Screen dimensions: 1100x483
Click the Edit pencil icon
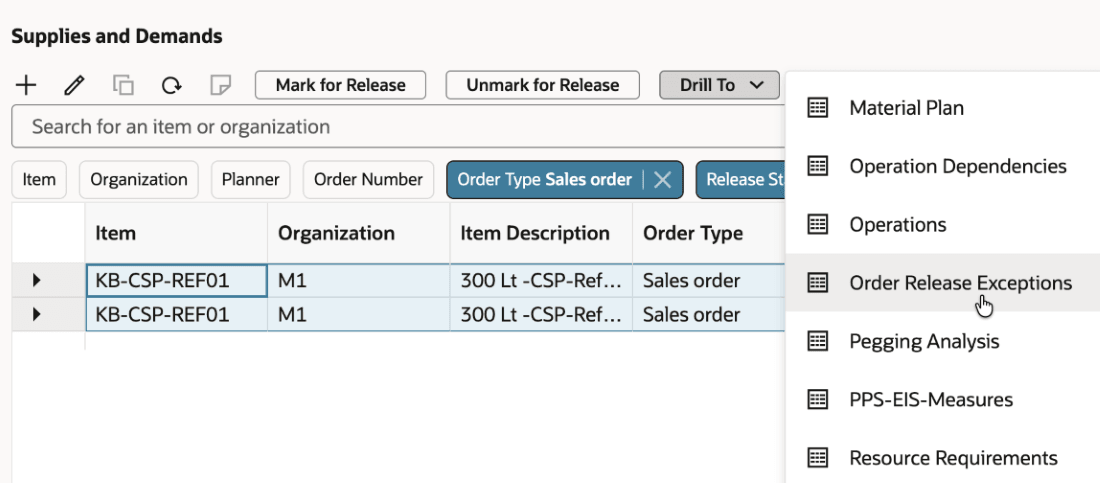point(74,86)
